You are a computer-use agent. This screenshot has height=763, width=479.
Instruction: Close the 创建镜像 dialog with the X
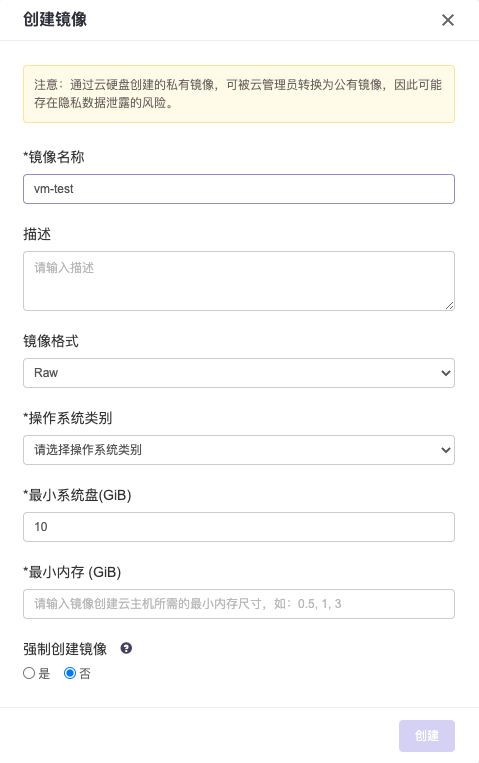click(447, 20)
